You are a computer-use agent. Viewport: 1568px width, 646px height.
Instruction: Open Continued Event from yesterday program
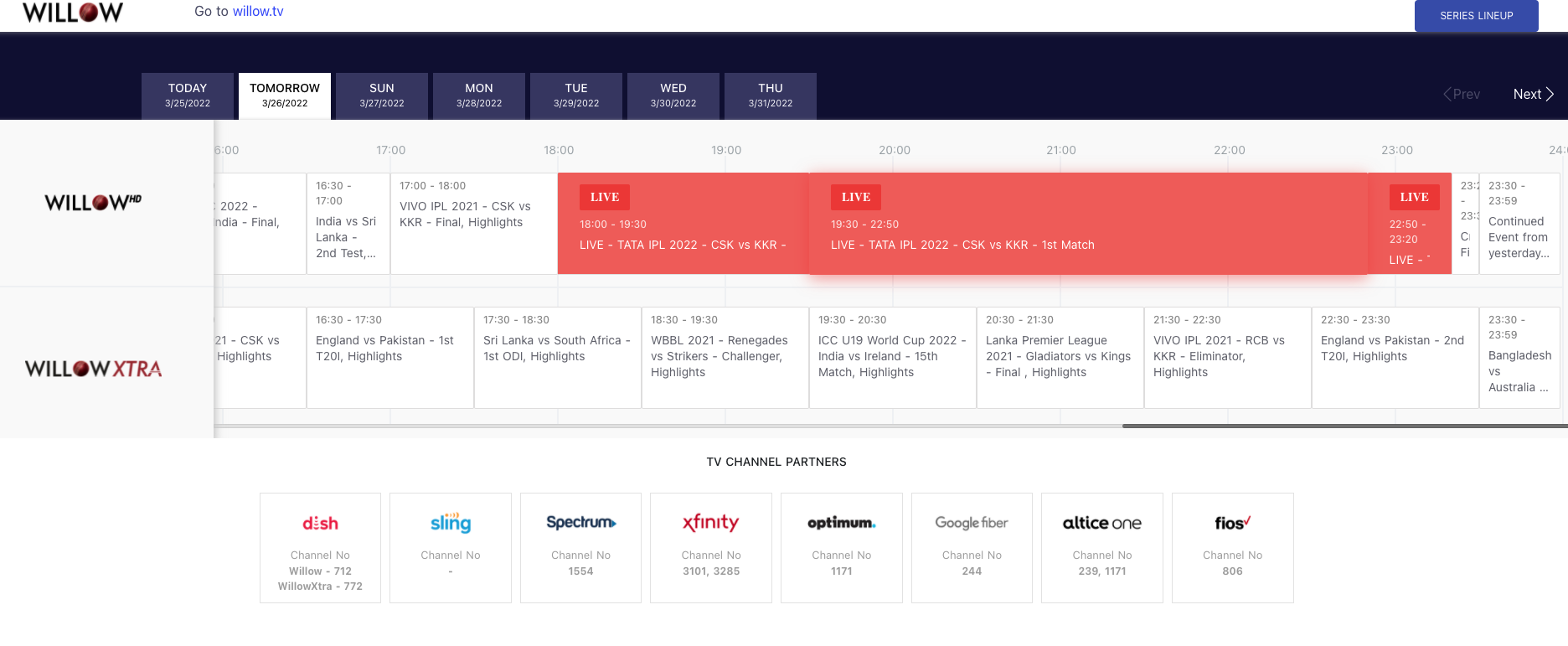1519,224
